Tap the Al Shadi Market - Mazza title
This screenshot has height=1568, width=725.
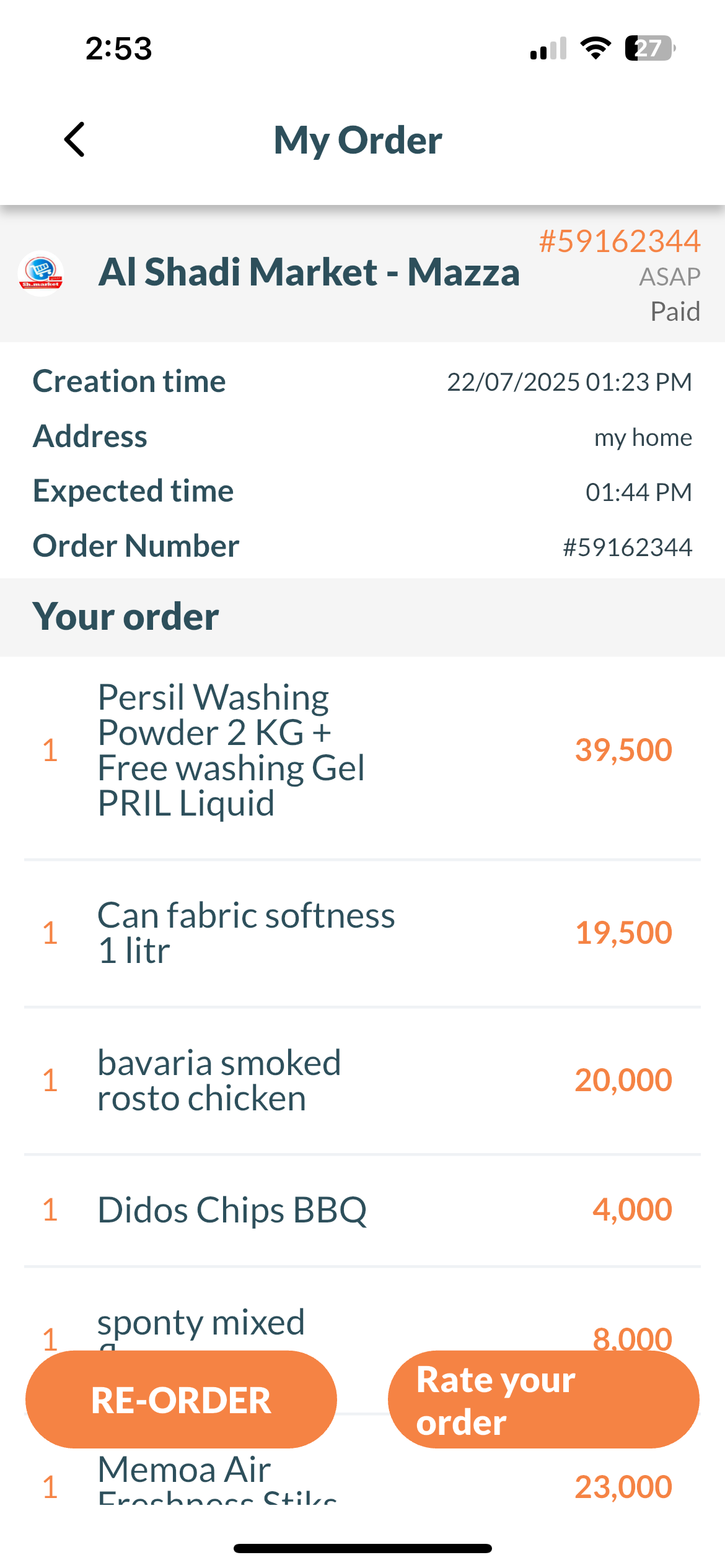[x=309, y=272]
